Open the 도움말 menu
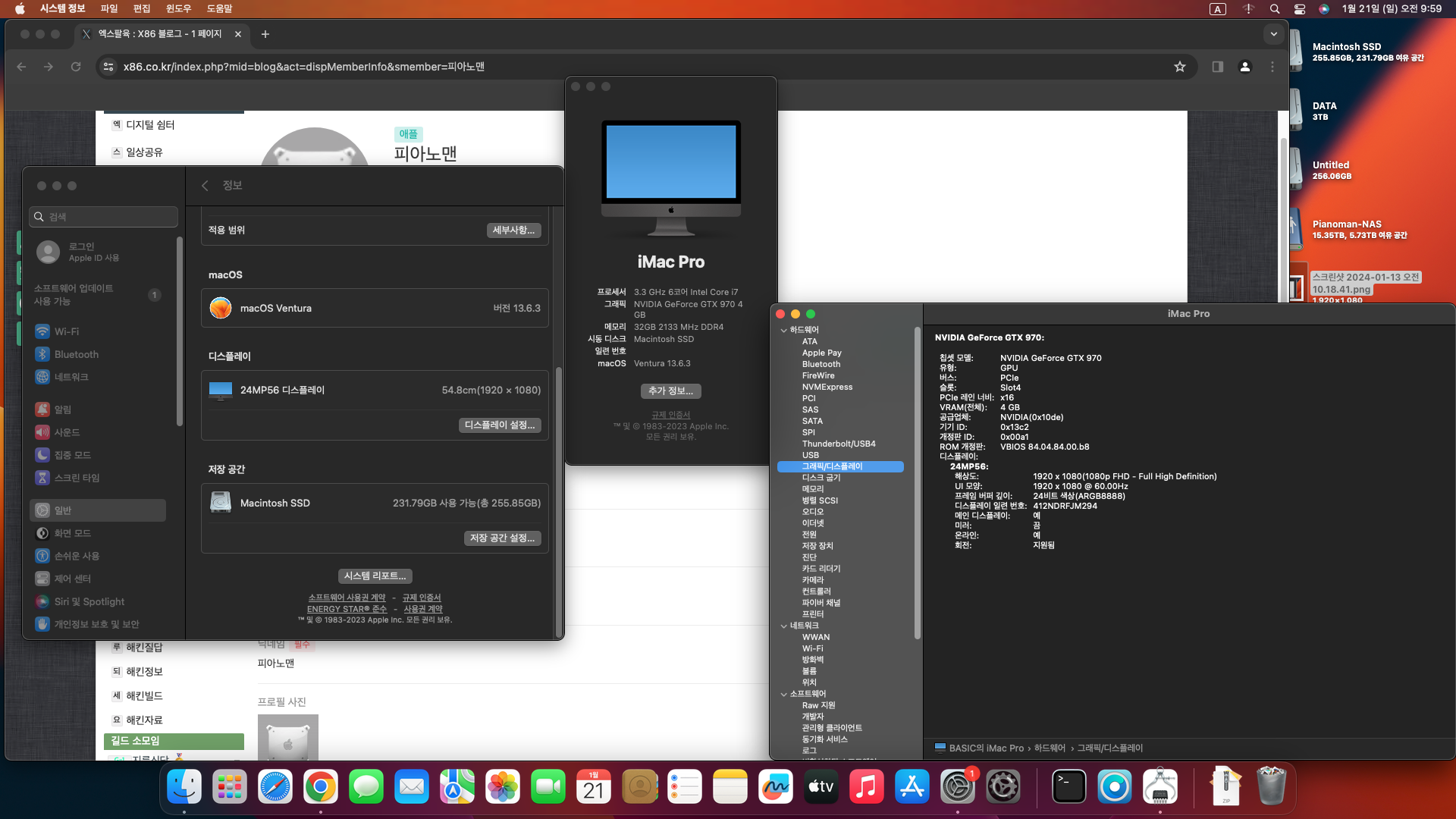1456x819 pixels. click(x=219, y=9)
